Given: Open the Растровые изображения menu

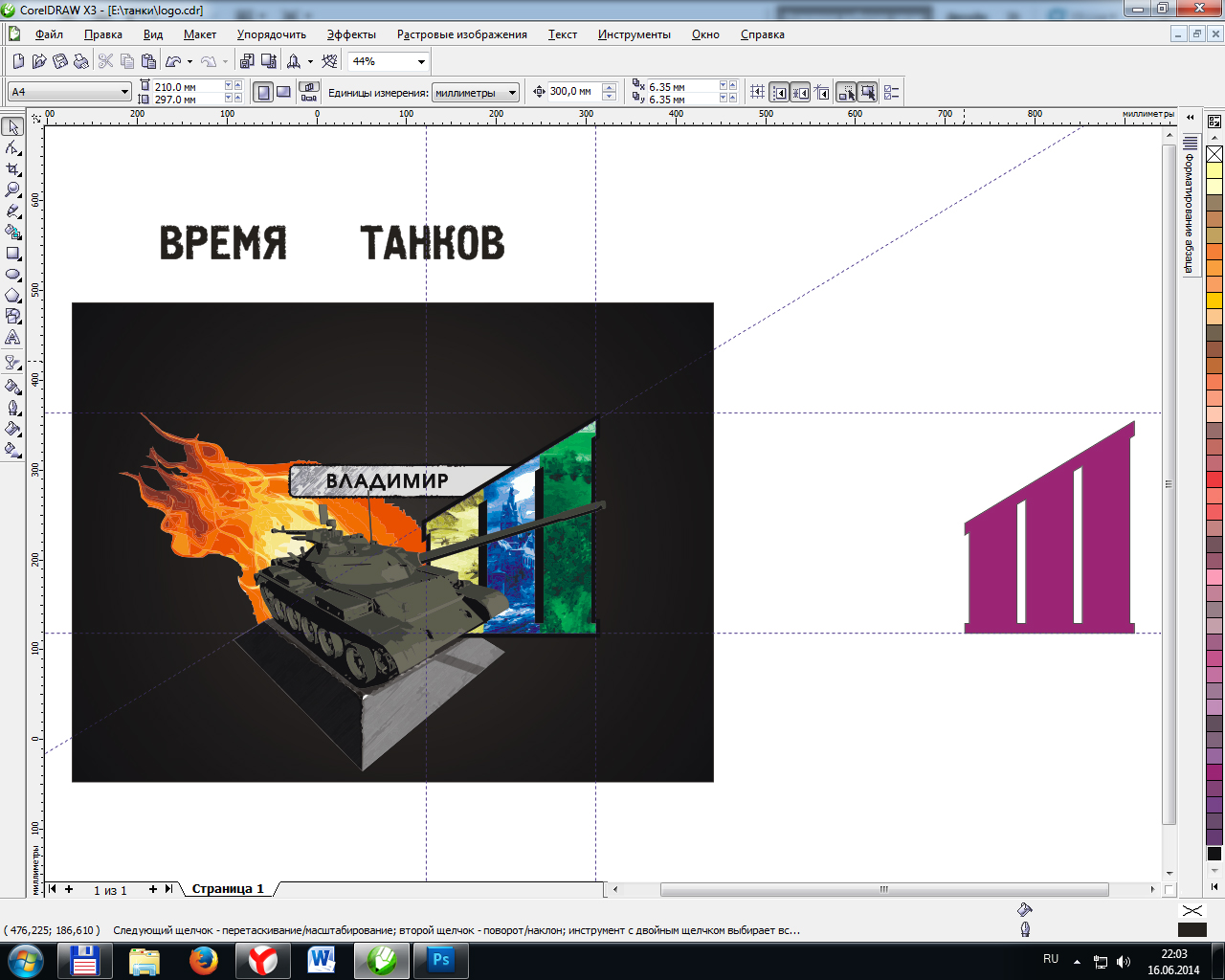Looking at the screenshot, I should [x=462, y=34].
